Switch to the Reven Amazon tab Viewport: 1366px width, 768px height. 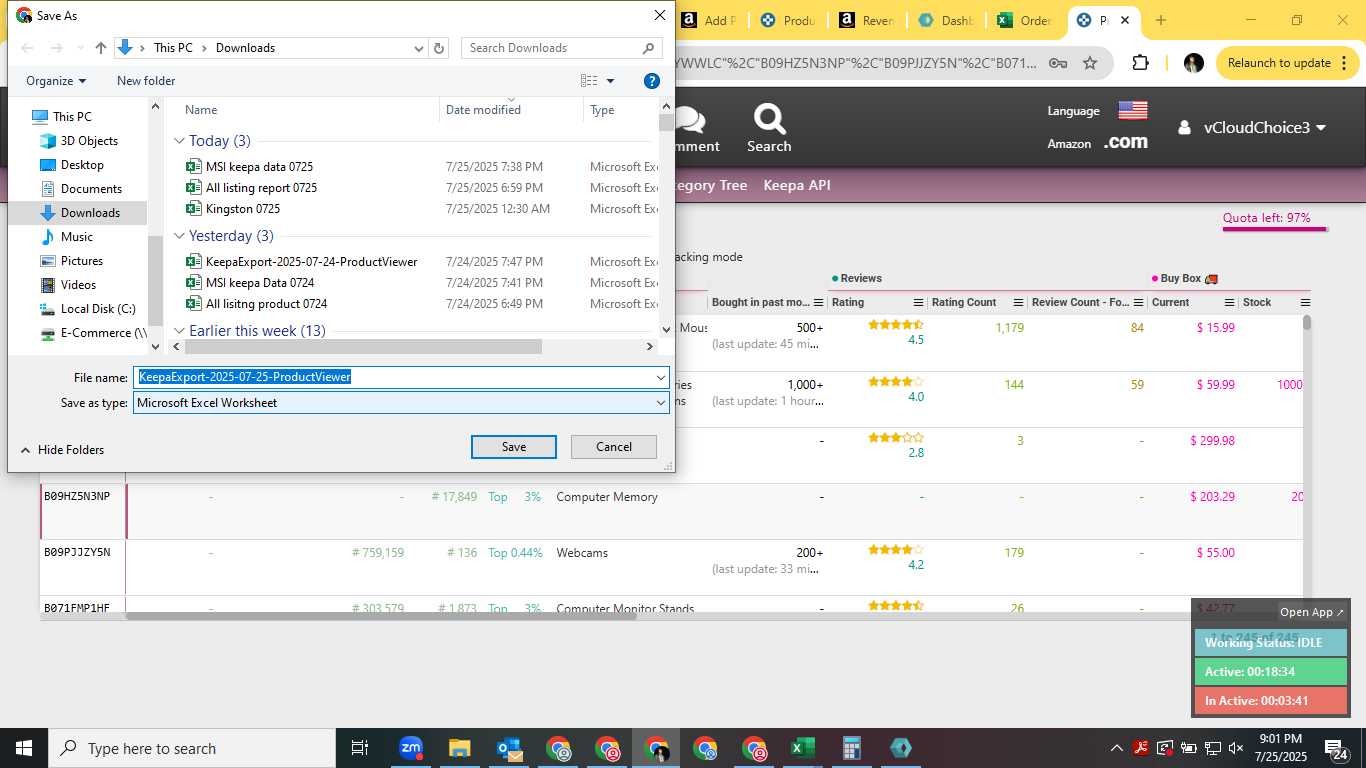point(867,20)
